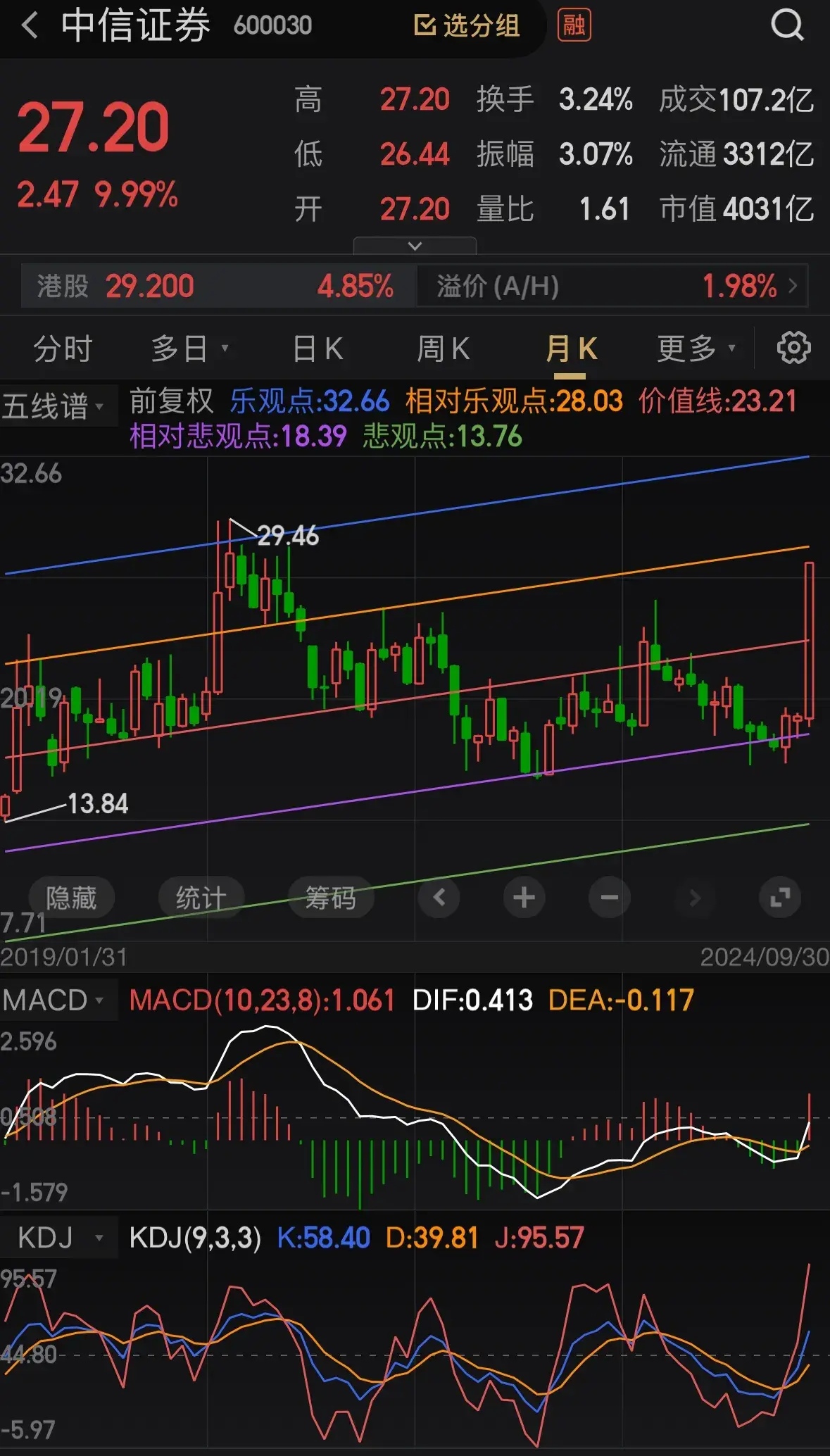The width and height of the screenshot is (830, 1456).
Task: Shift chart right with arrow button
Action: pyautogui.click(x=694, y=898)
